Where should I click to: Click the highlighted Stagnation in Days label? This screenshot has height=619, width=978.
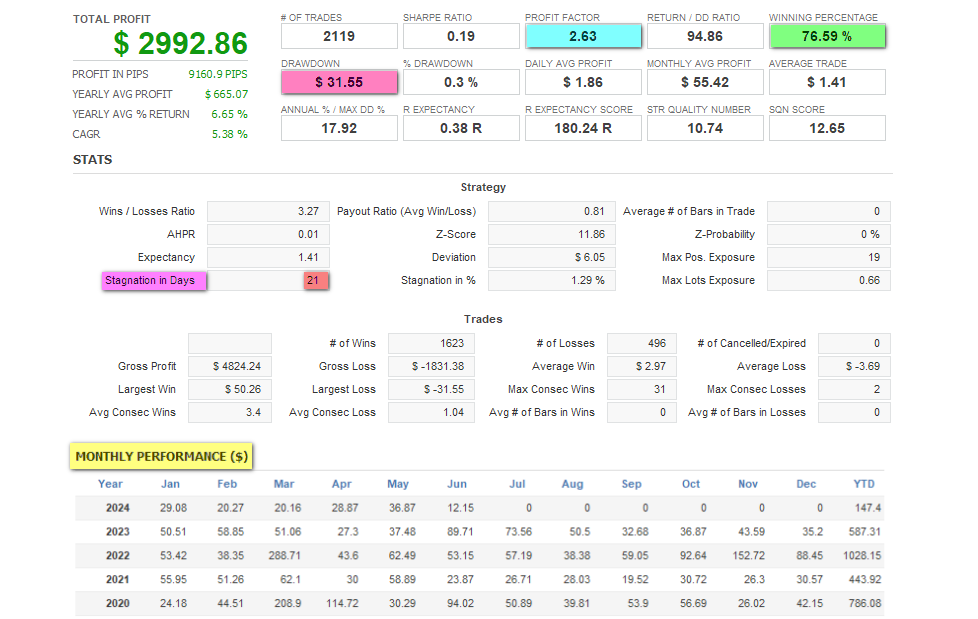point(154,281)
